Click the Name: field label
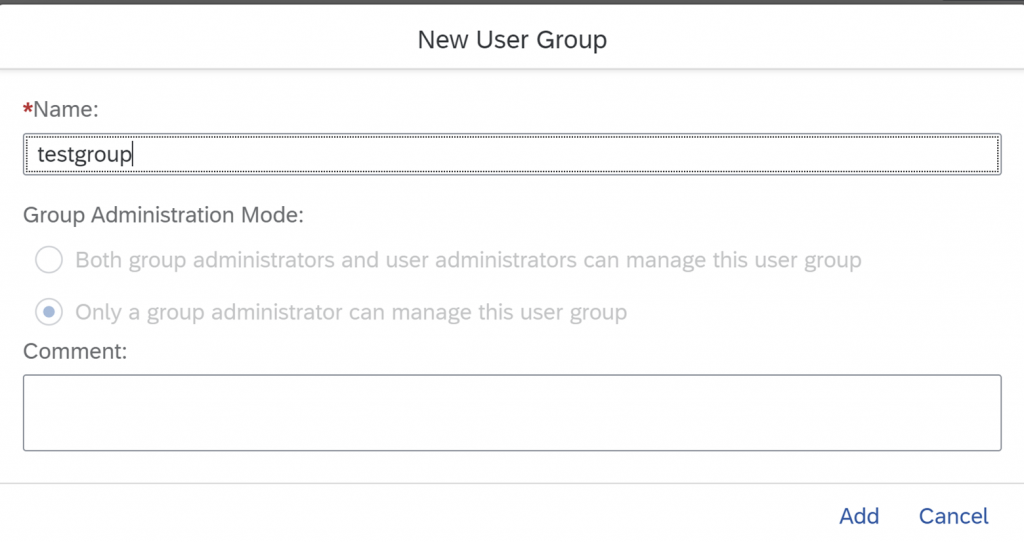 [65, 109]
